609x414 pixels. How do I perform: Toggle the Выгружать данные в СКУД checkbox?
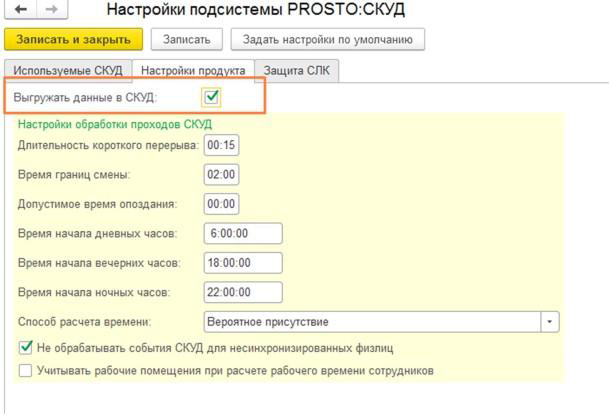(212, 97)
